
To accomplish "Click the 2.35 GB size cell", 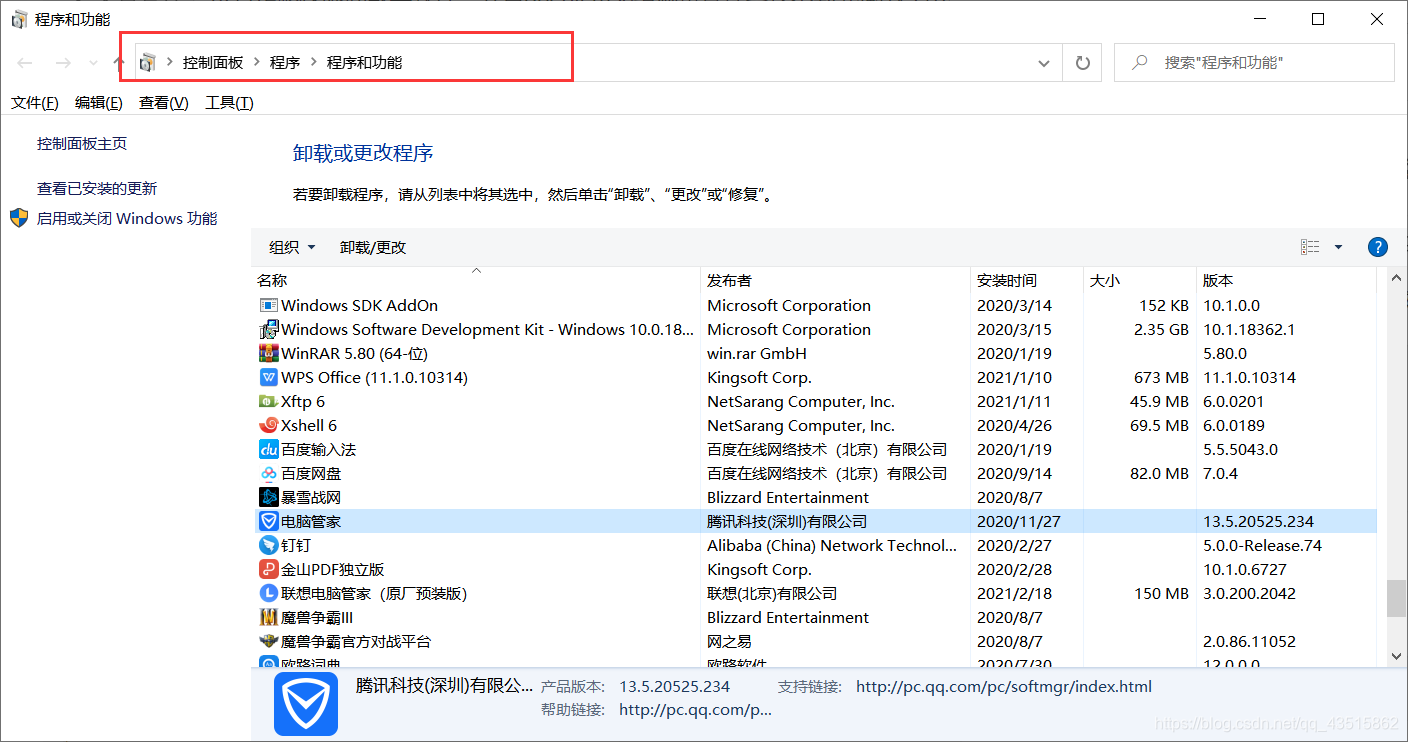I will point(1160,329).
